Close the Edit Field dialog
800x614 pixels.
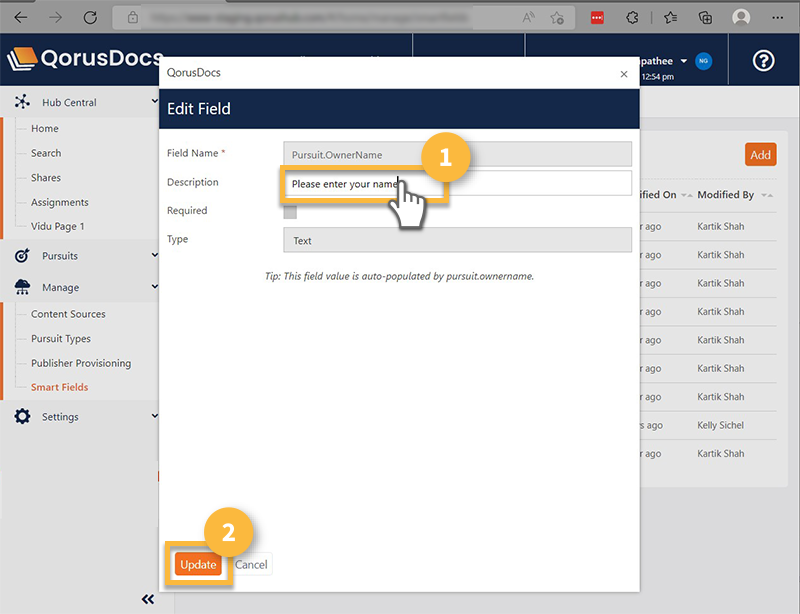[x=623, y=74]
